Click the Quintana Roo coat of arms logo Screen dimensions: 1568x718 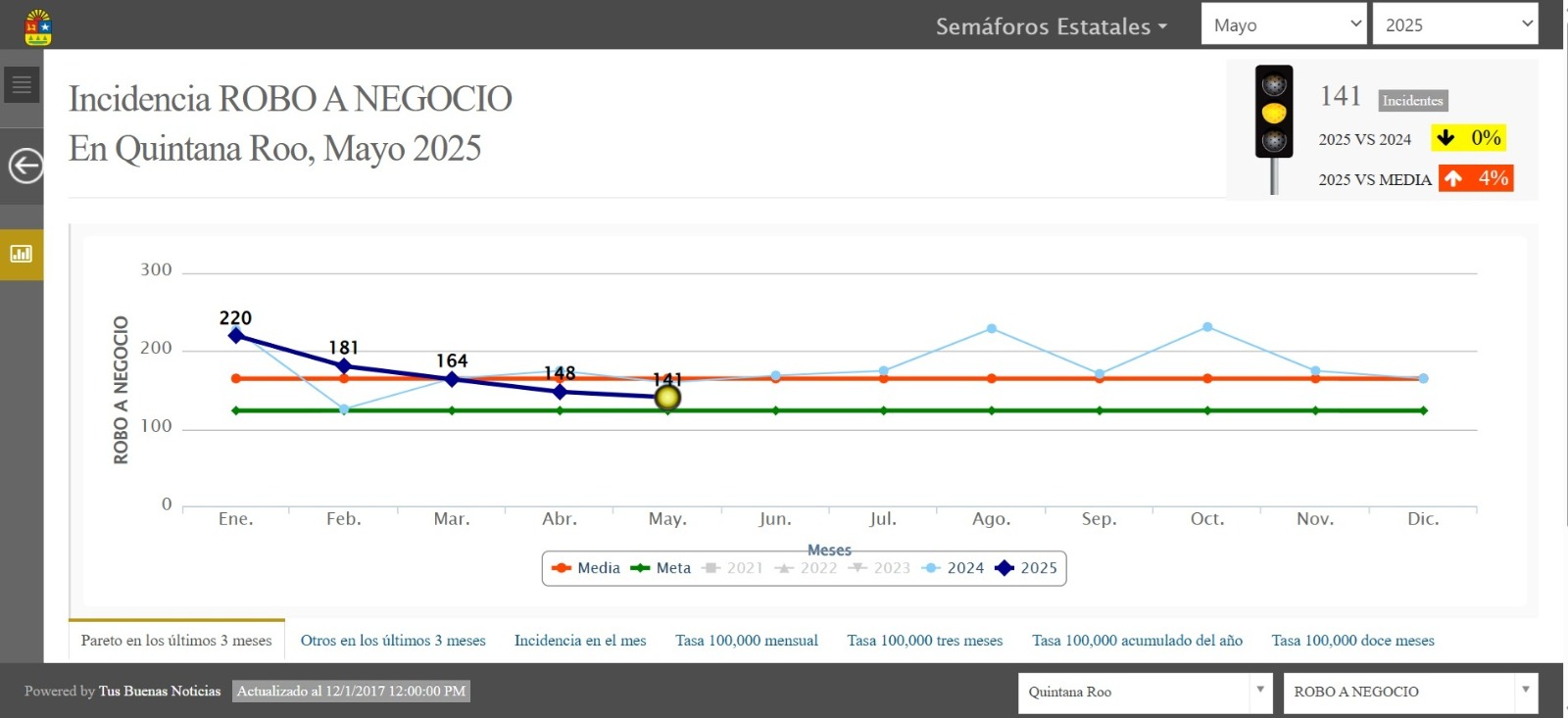click(x=38, y=26)
